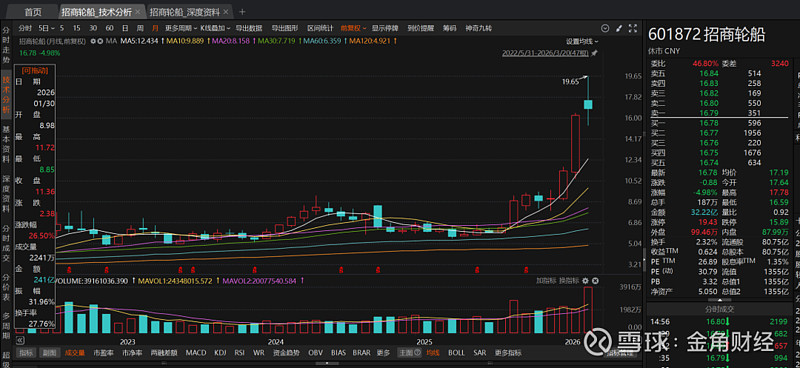The height and width of the screenshot is (368, 800).
Task: Open the 前复权 adjustment dropdown
Action: (x=354, y=28)
